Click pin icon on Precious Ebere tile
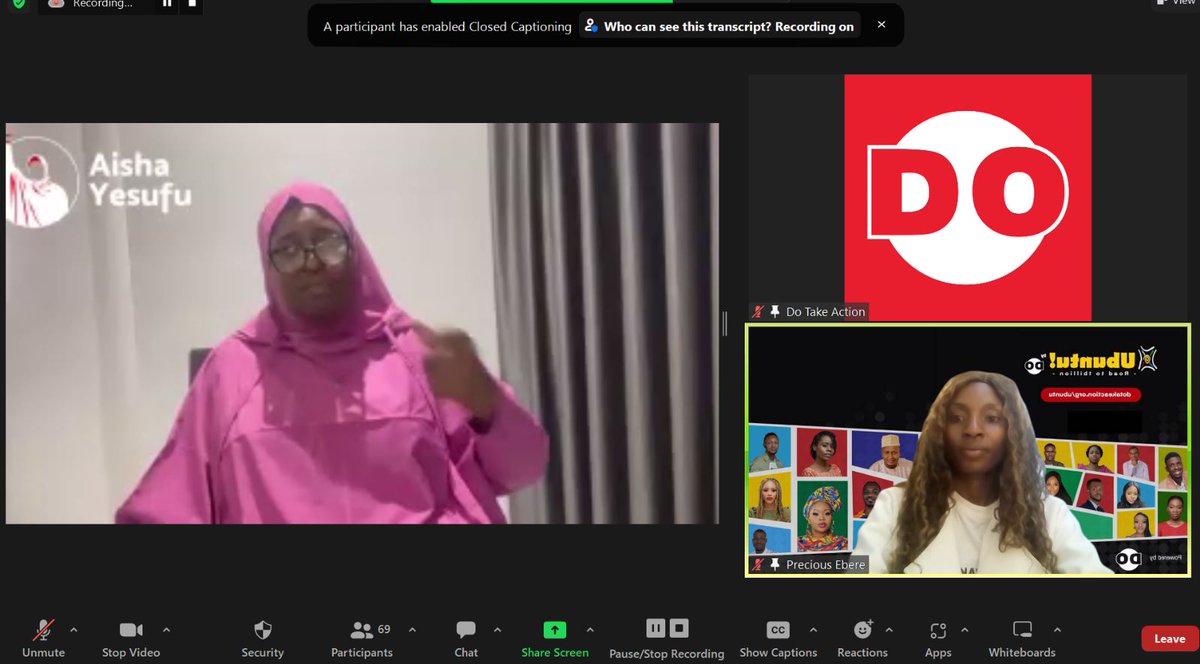The image size is (1200, 664). [x=775, y=565]
